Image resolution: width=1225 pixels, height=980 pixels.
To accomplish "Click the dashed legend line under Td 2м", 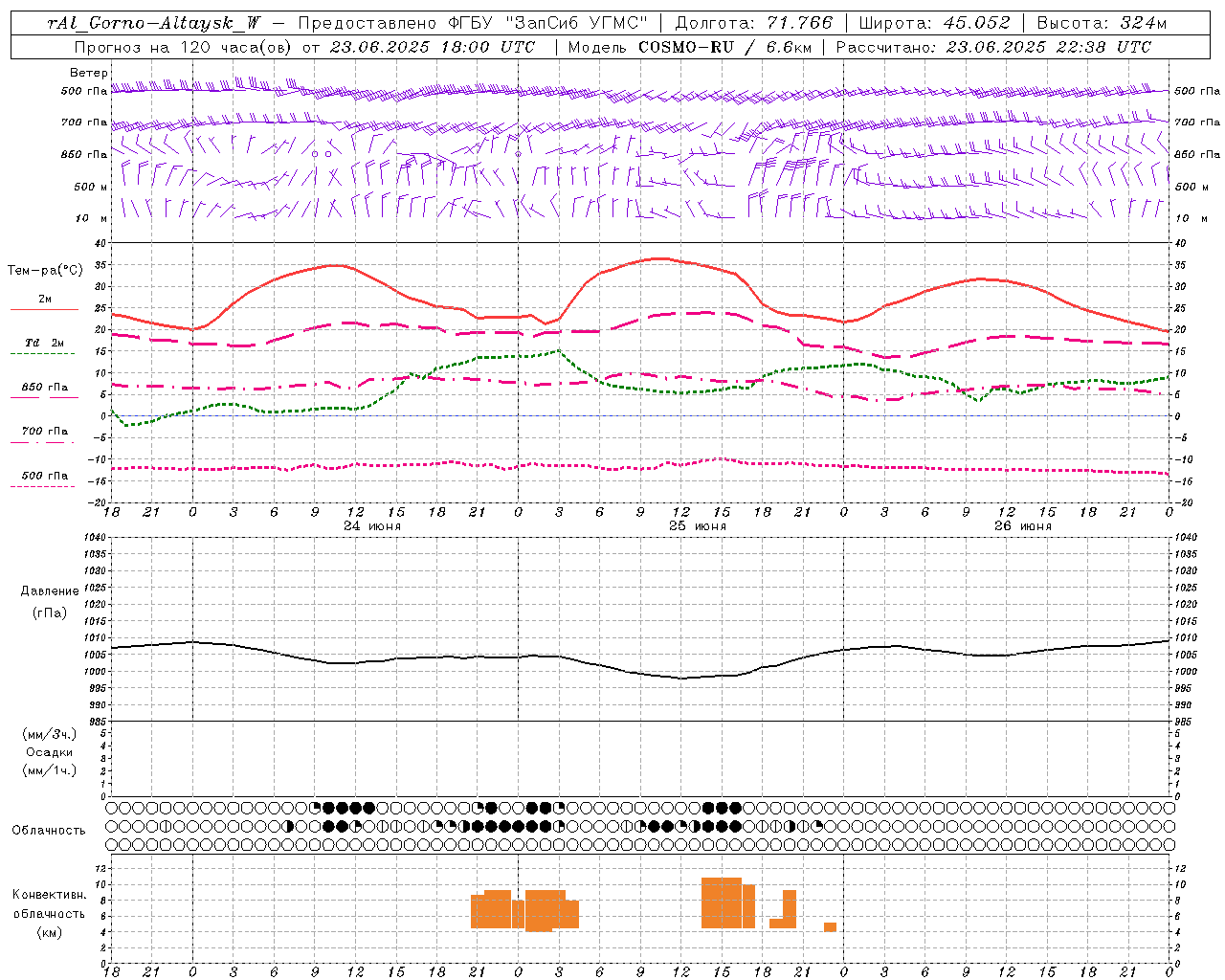I will coord(43,354).
